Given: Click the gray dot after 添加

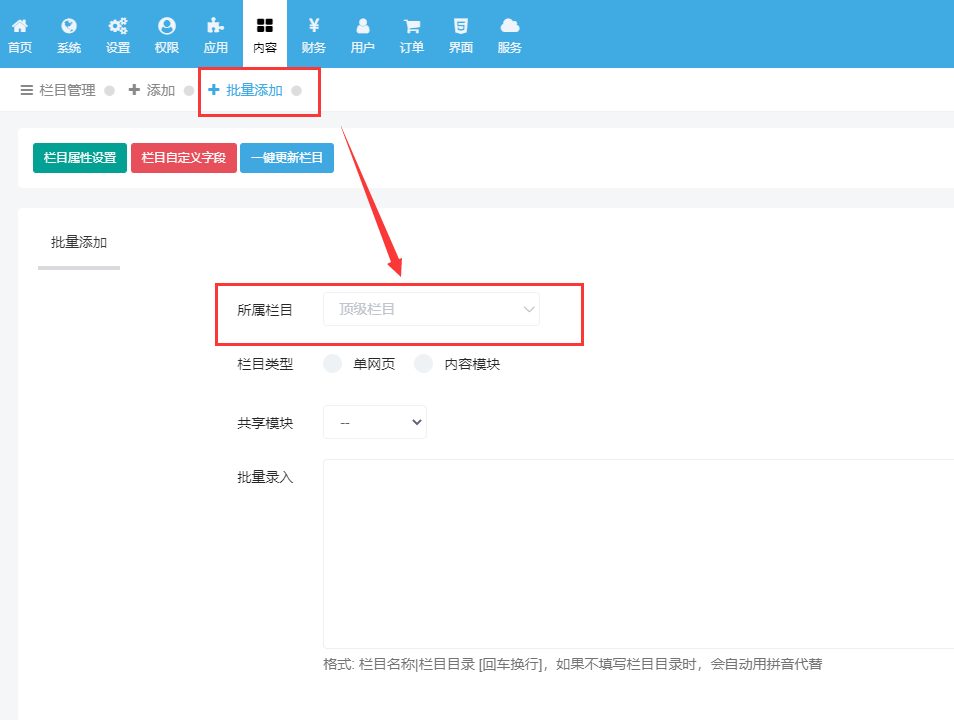Looking at the screenshot, I should tap(189, 91).
